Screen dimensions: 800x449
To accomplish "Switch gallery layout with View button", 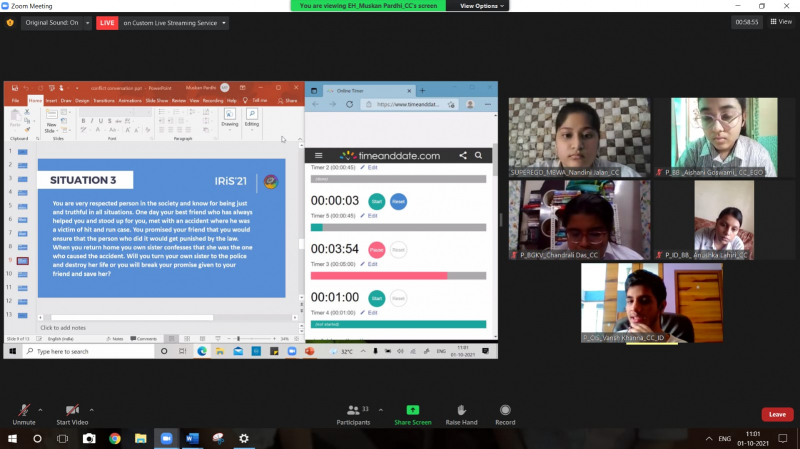I will click(780, 21).
